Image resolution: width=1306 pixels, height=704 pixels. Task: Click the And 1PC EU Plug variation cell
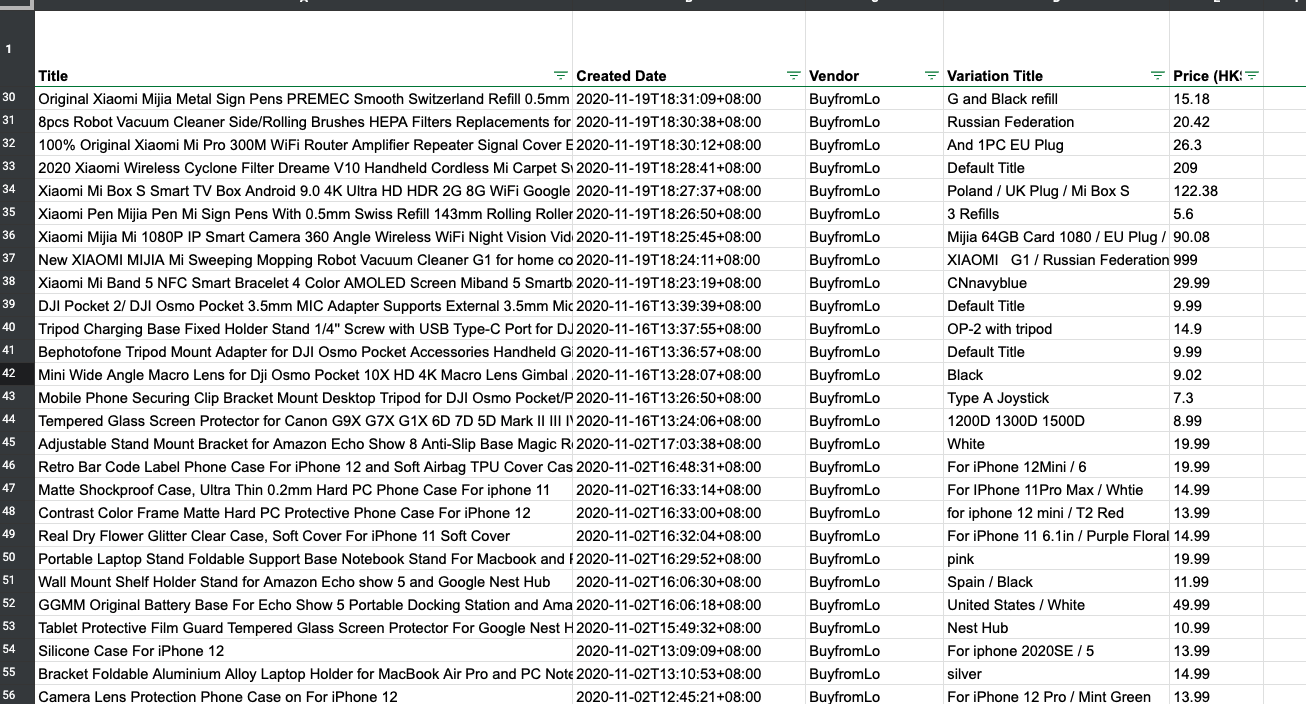click(x=1056, y=145)
